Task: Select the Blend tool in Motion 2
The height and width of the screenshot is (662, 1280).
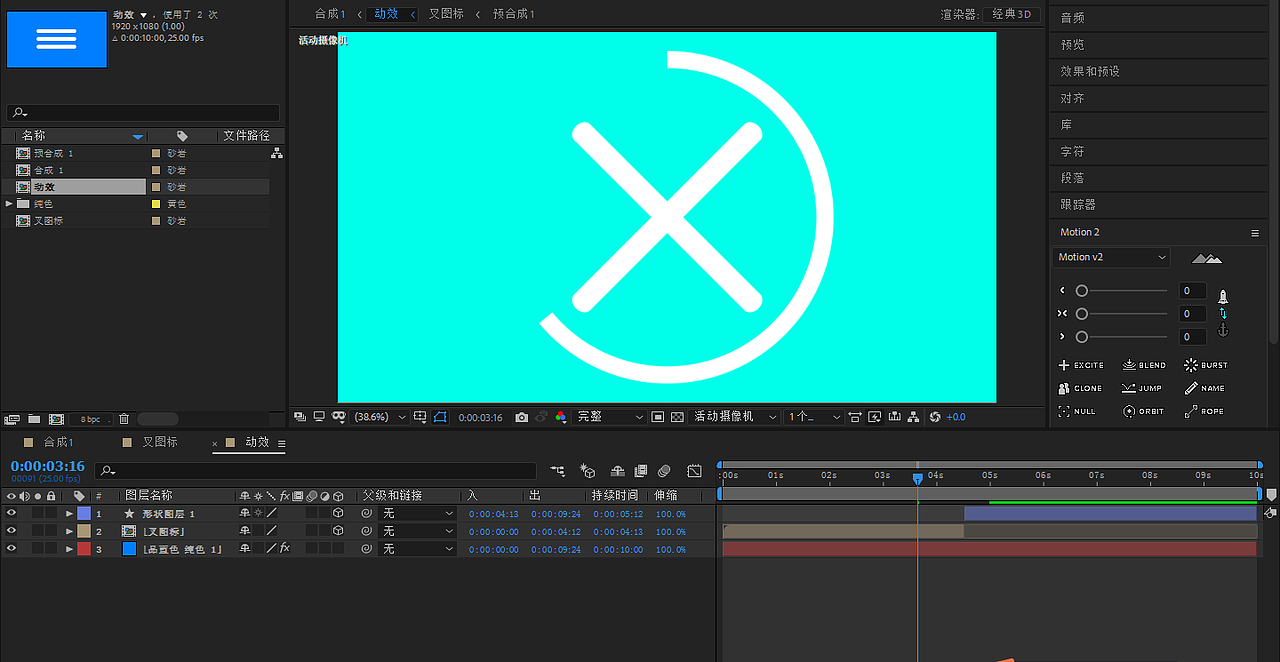Action: (1144, 364)
